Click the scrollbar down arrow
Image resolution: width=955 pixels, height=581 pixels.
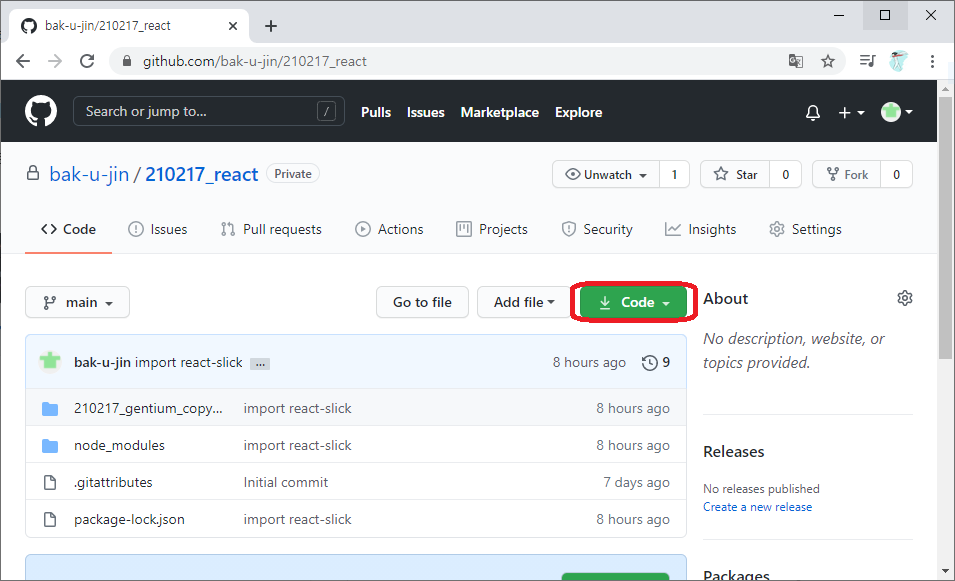click(x=945, y=571)
